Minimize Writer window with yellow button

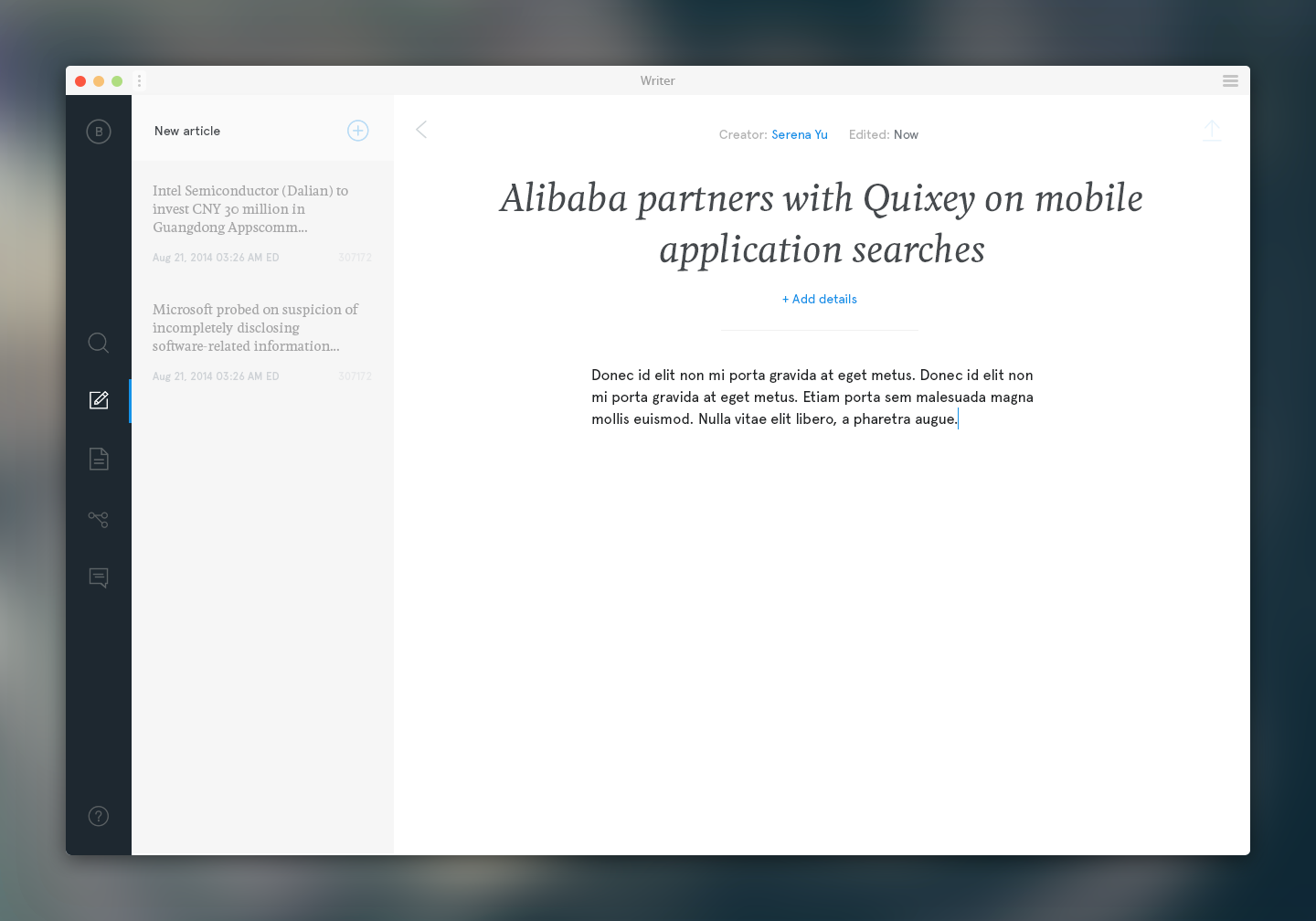[x=99, y=81]
